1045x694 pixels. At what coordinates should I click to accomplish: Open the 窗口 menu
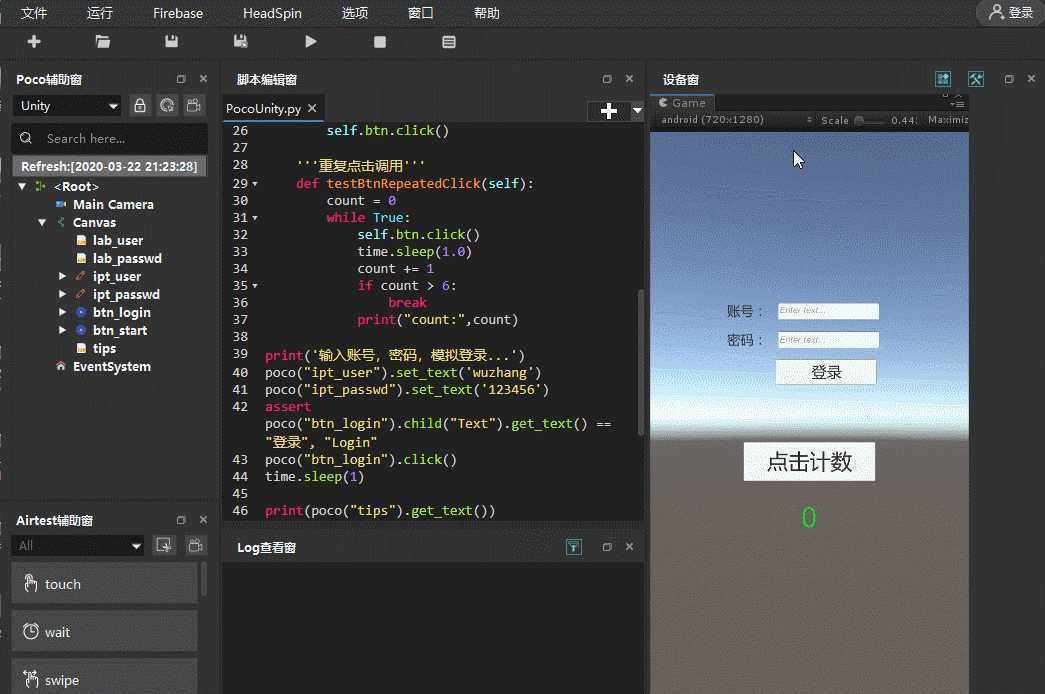[420, 13]
